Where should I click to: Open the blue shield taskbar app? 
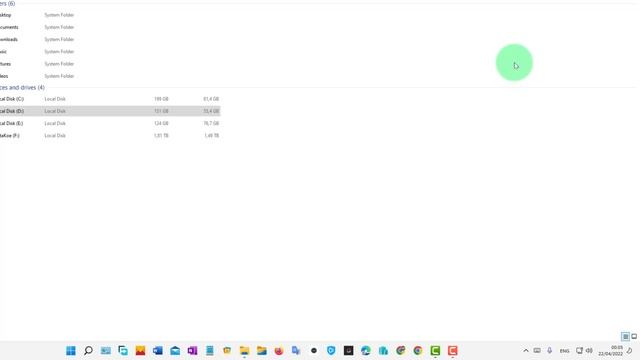(x=331, y=351)
